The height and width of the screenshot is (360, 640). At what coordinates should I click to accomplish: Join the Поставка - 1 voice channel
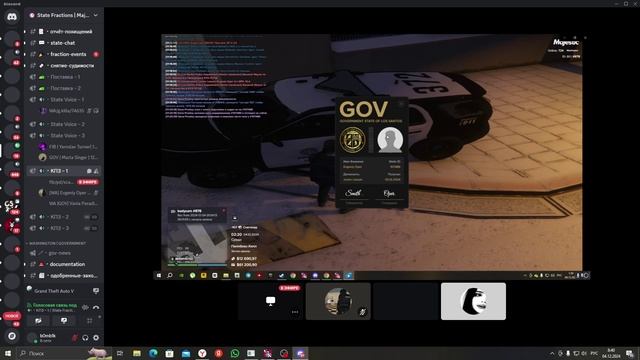64,77
